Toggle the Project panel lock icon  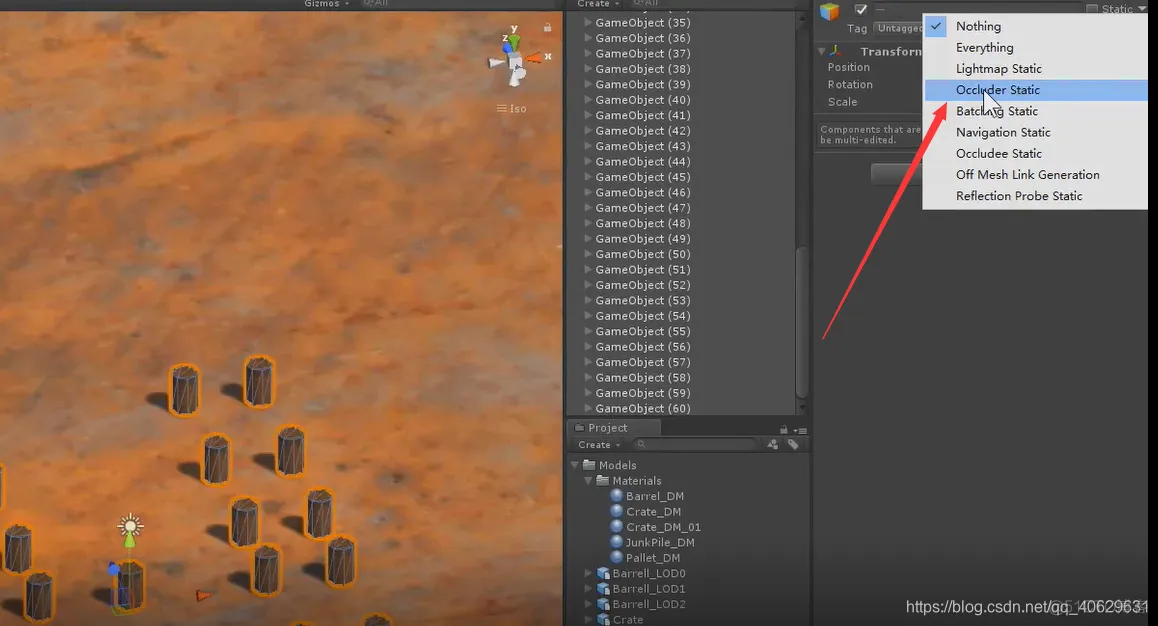point(784,429)
